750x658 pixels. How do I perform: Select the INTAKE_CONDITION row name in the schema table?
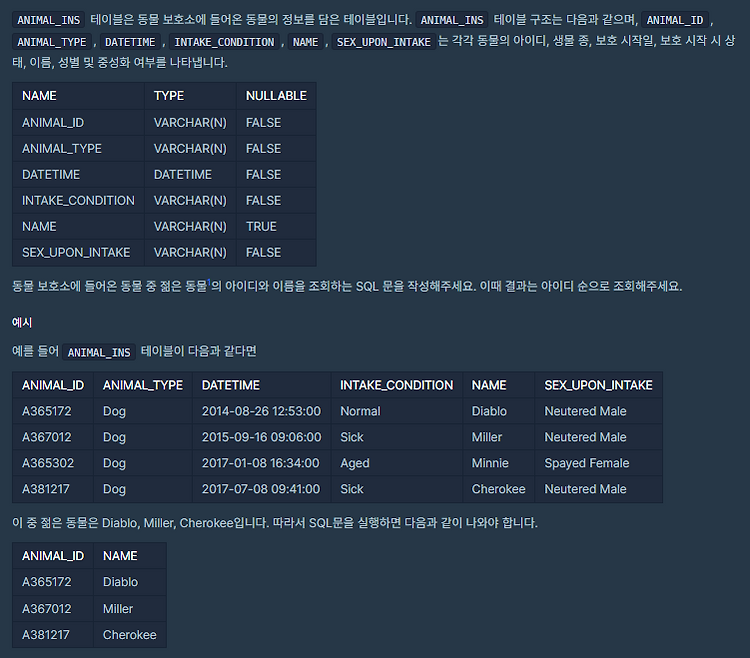(x=78, y=200)
